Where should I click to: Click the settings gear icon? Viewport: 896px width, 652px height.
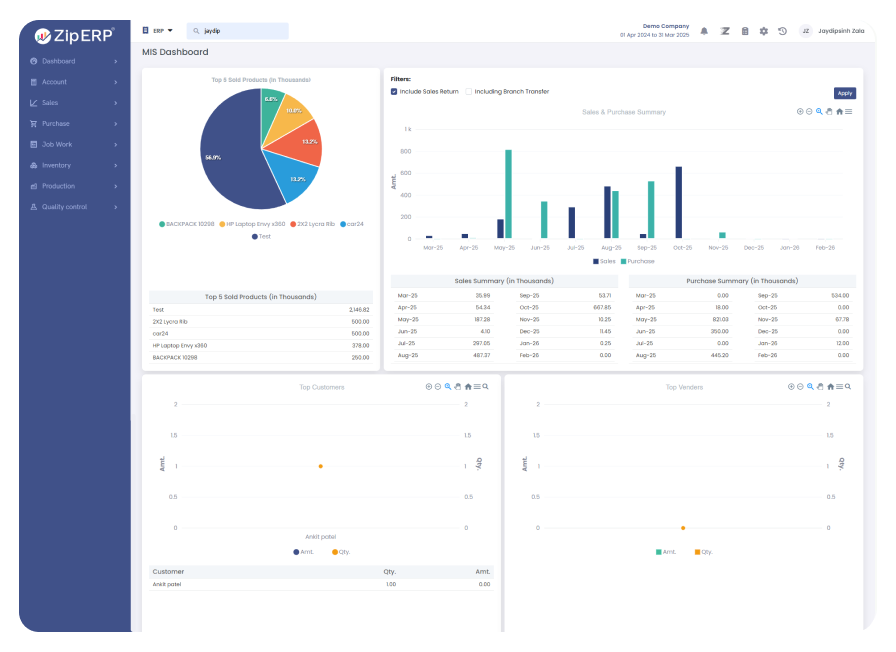(763, 31)
